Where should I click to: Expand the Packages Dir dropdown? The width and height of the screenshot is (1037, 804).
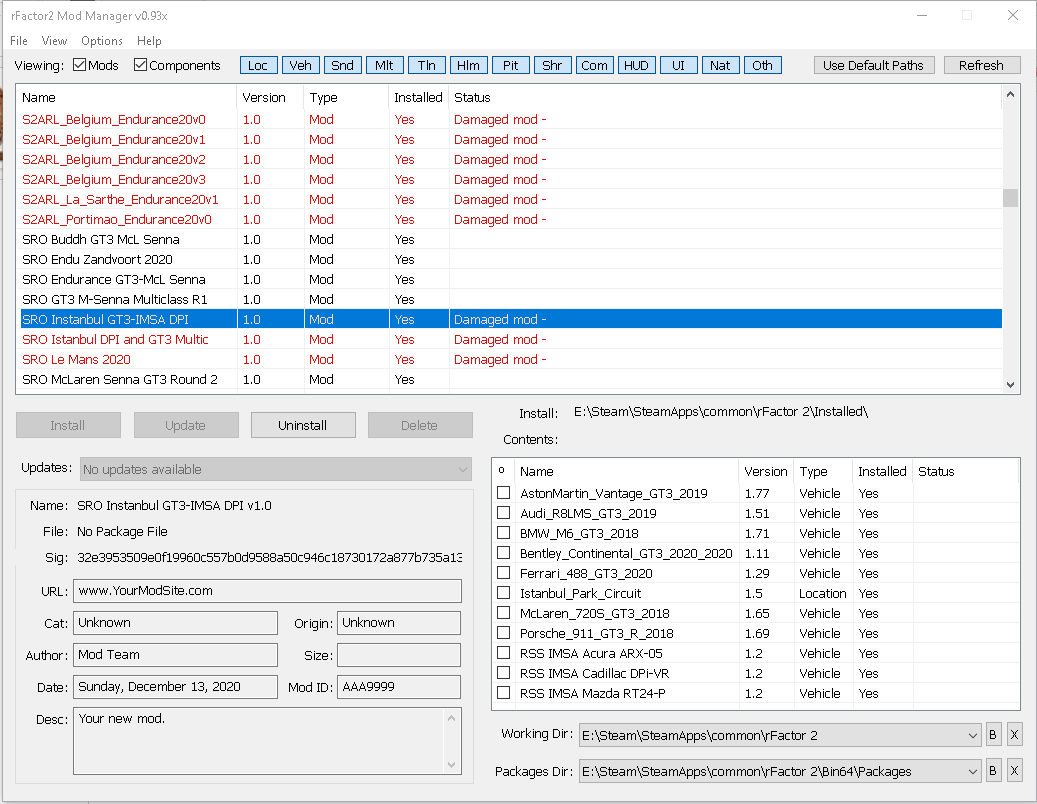click(972, 771)
